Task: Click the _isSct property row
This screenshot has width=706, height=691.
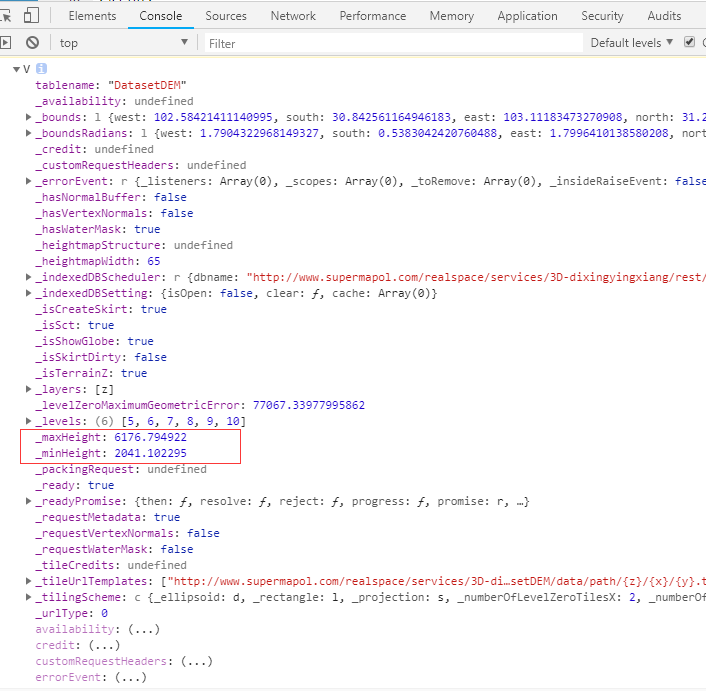Action: pyautogui.click(x=75, y=325)
